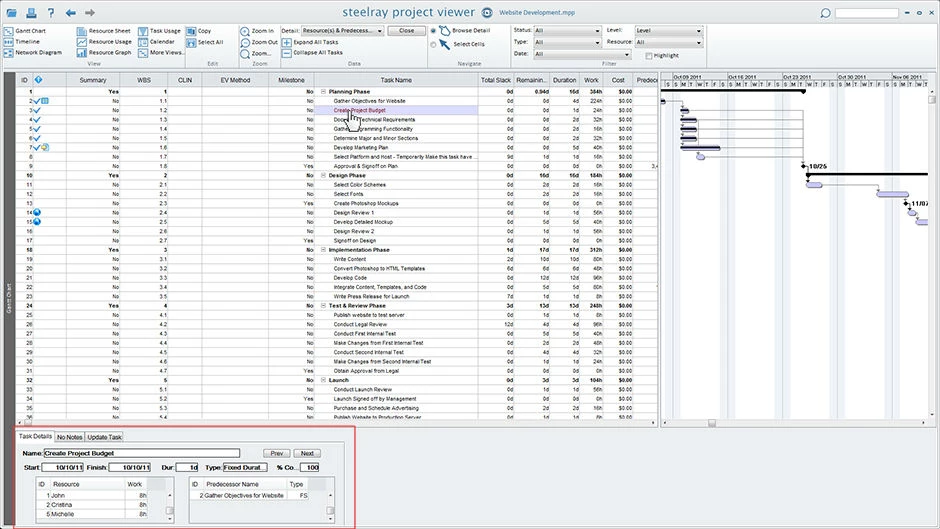940x529 pixels.
Task: Choose the Select Cells radio option
Action: tap(433, 44)
